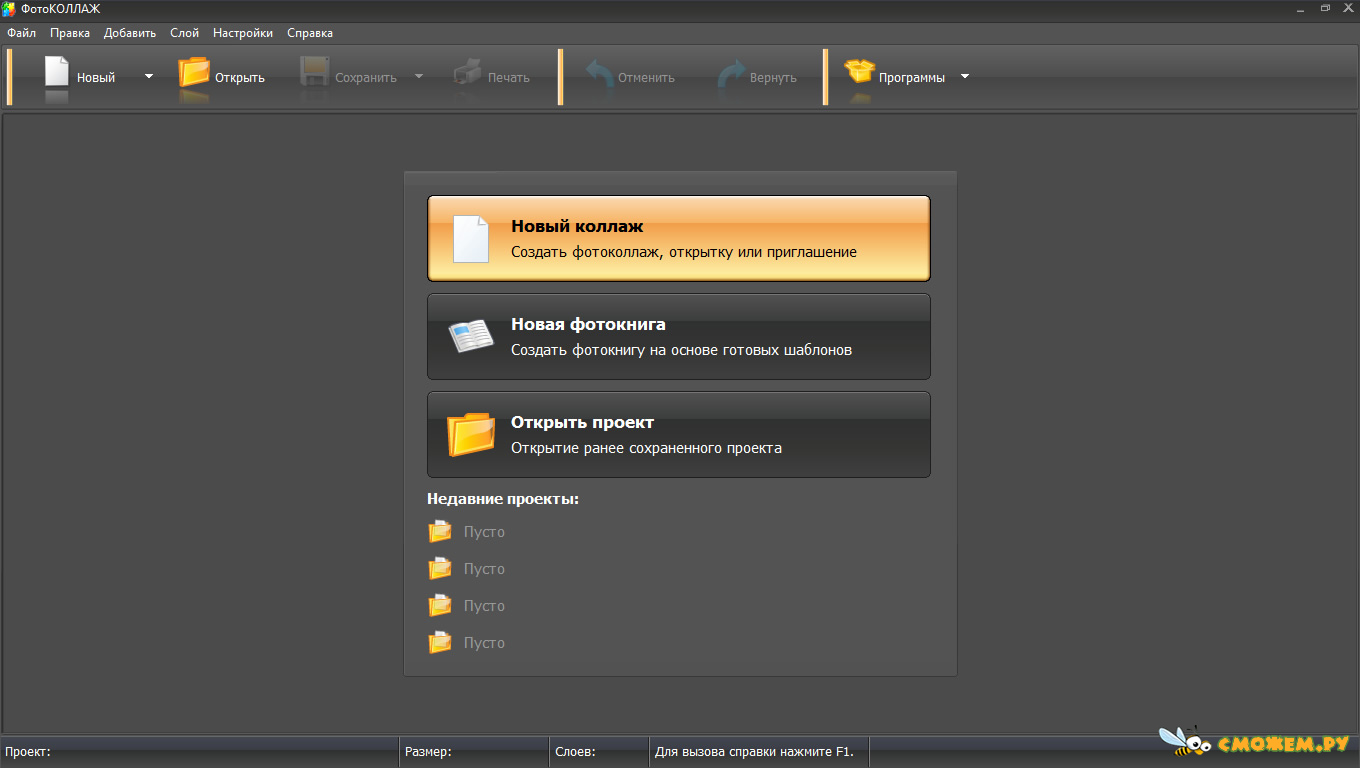Open the Настройки menu
This screenshot has width=1360, height=768.
point(243,33)
